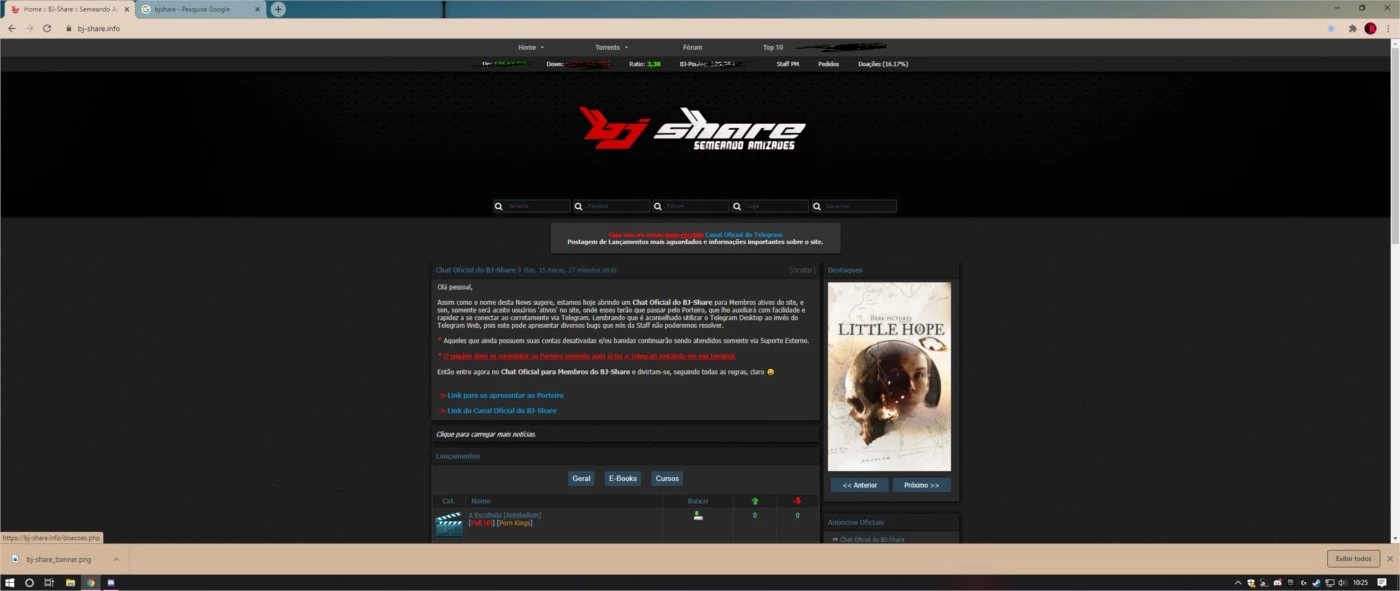This screenshot has width=1400, height=591.
Task: Open the Windows Start menu
Action: (x=10, y=582)
